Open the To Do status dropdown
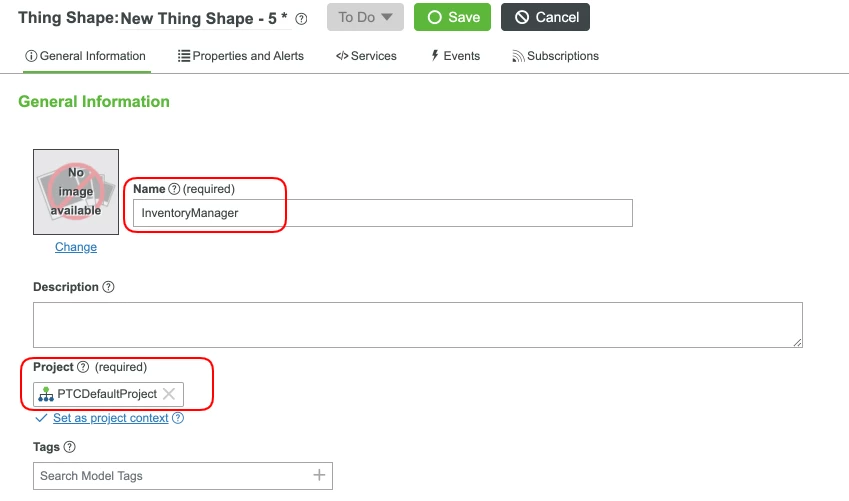This screenshot has width=849, height=501. (x=365, y=17)
